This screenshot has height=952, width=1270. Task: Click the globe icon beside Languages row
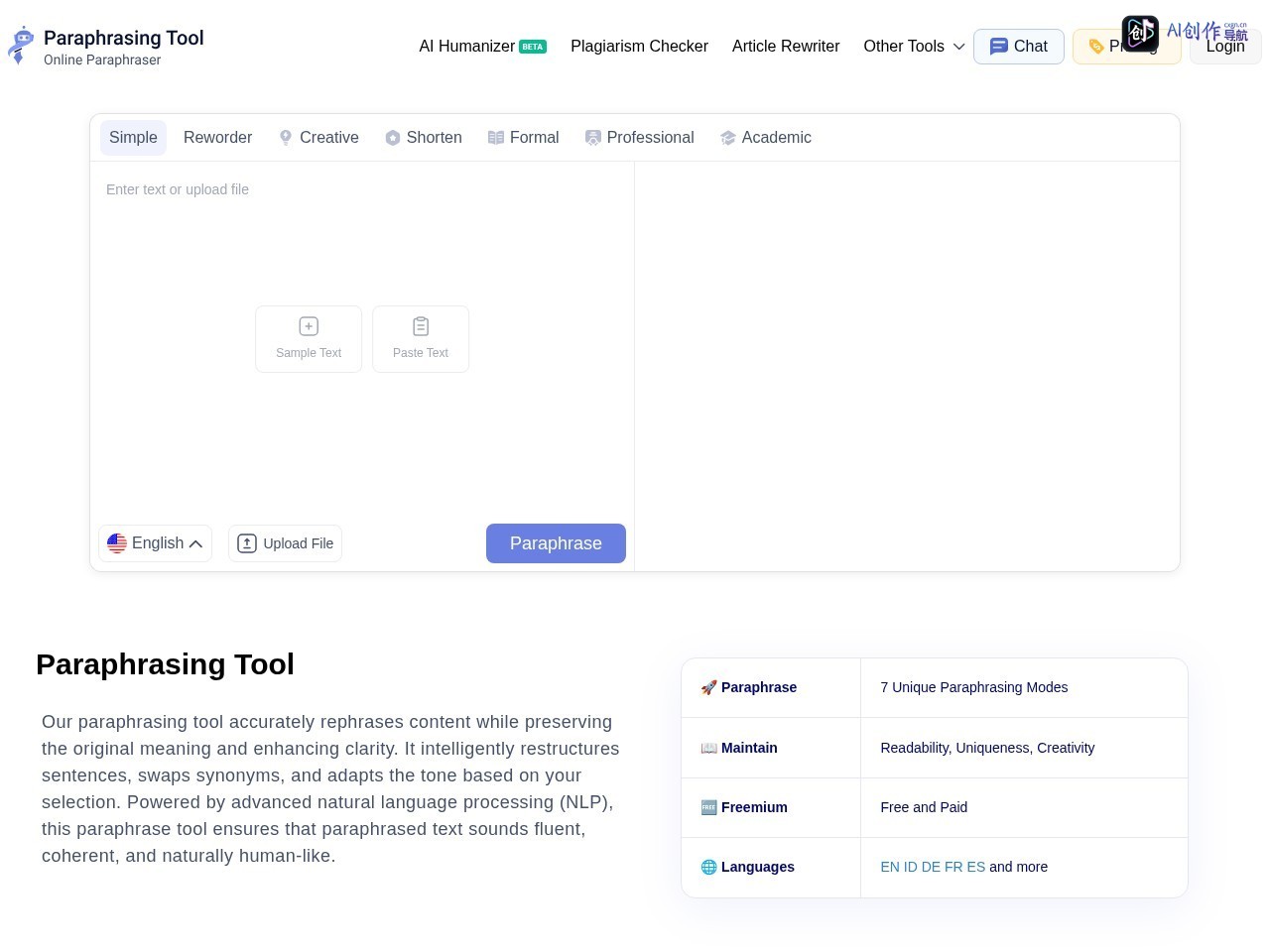click(x=708, y=867)
